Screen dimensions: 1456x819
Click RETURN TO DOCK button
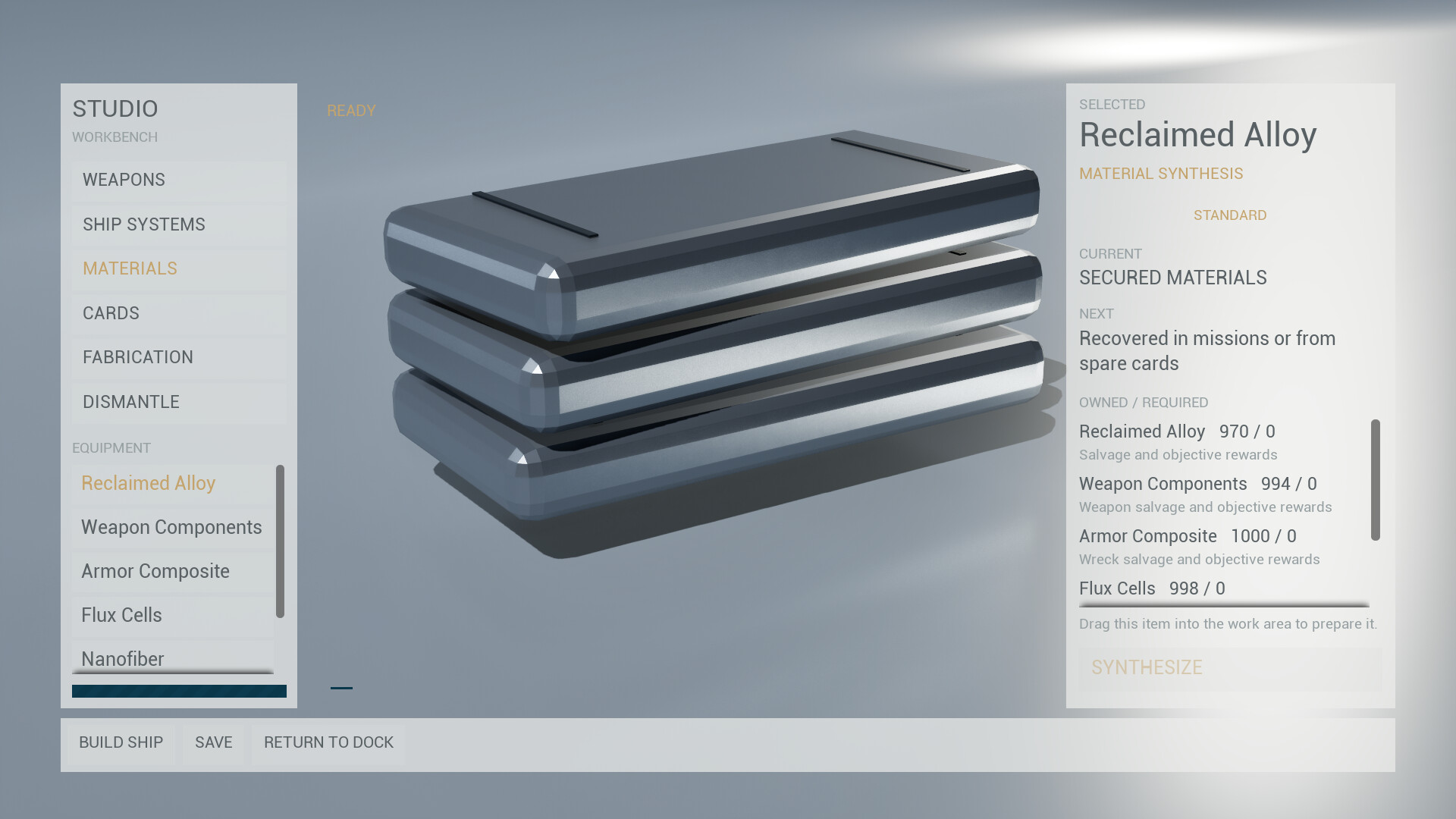tap(328, 742)
